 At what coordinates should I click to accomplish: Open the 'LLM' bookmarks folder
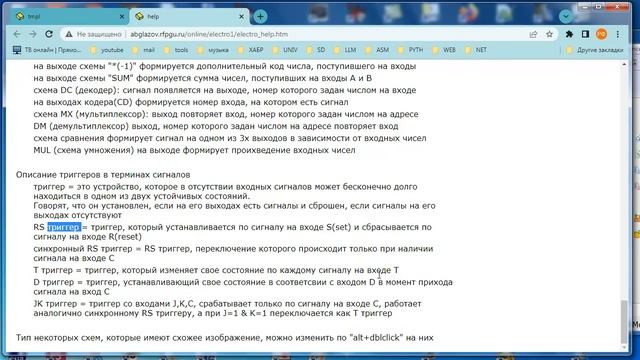click(x=345, y=50)
